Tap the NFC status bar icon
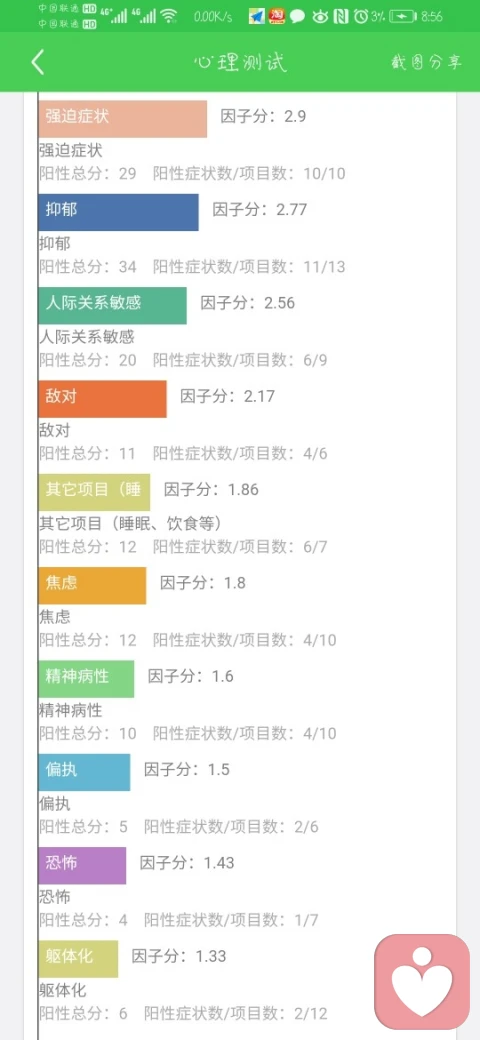The width and height of the screenshot is (480, 1040). point(341,17)
